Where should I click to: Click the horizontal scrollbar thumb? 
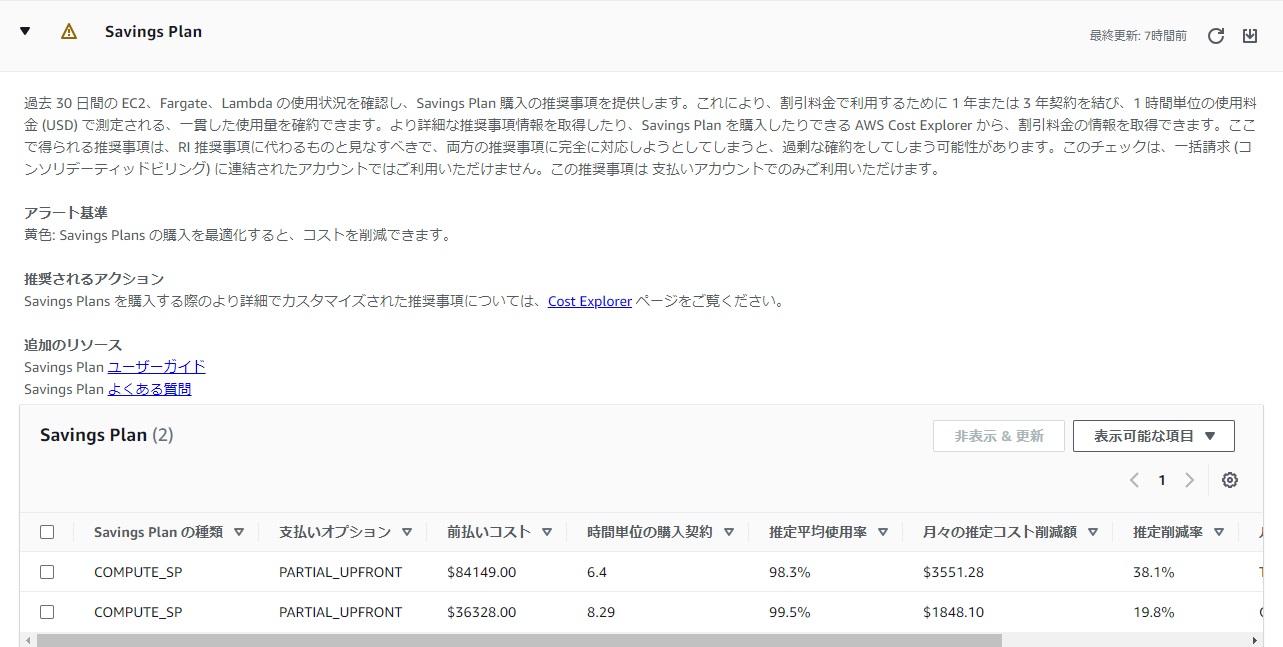pos(519,640)
